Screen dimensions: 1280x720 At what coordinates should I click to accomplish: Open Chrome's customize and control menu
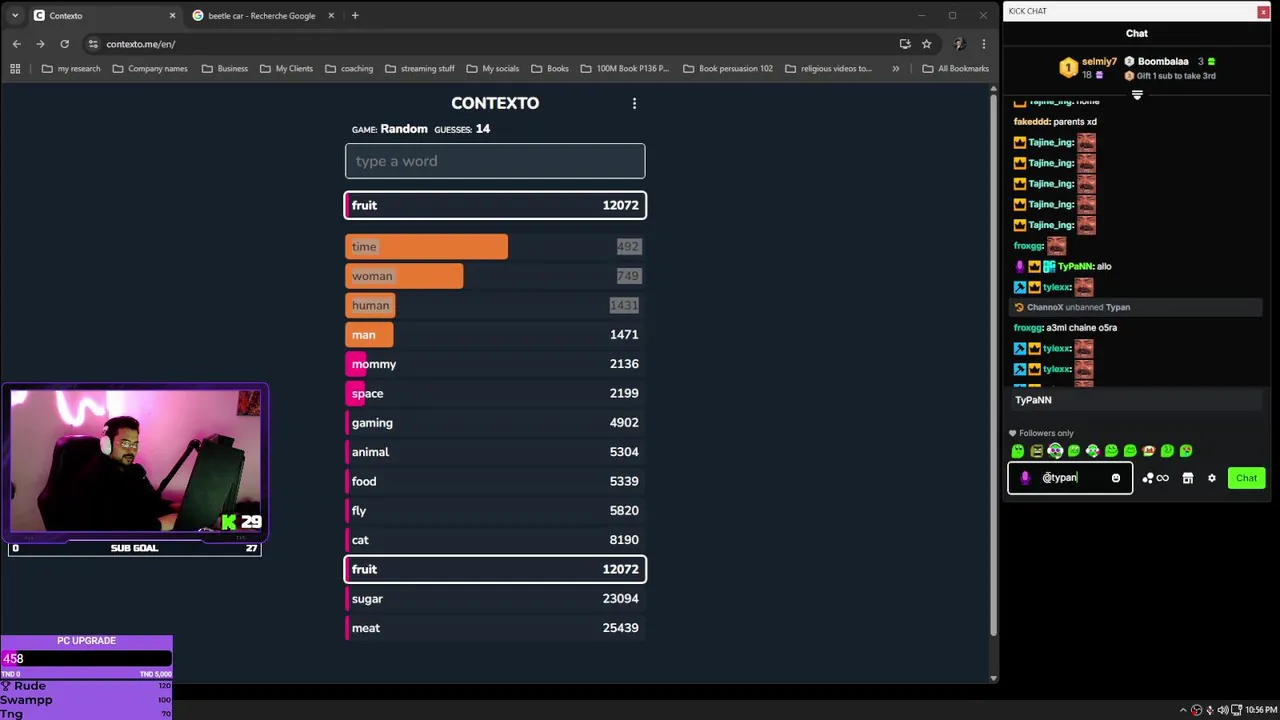point(984,44)
